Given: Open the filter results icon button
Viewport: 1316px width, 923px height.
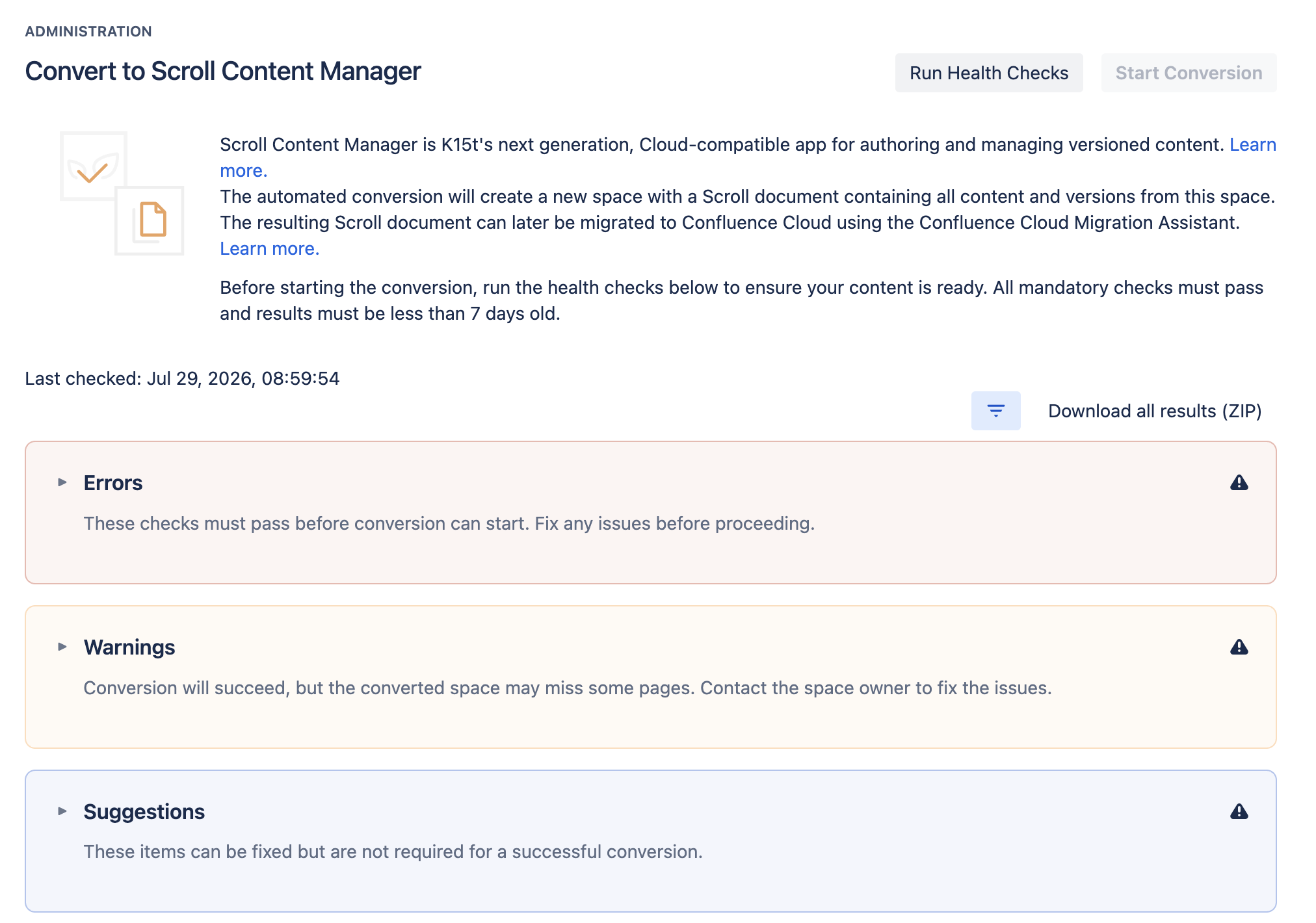Looking at the screenshot, I should [995, 411].
